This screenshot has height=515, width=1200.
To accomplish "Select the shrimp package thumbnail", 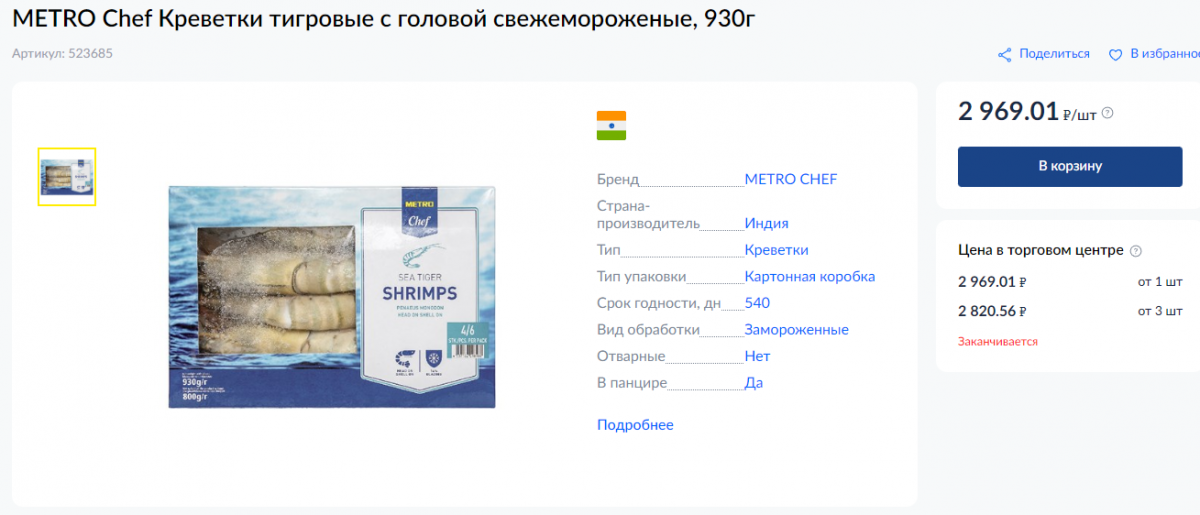I will (67, 177).
